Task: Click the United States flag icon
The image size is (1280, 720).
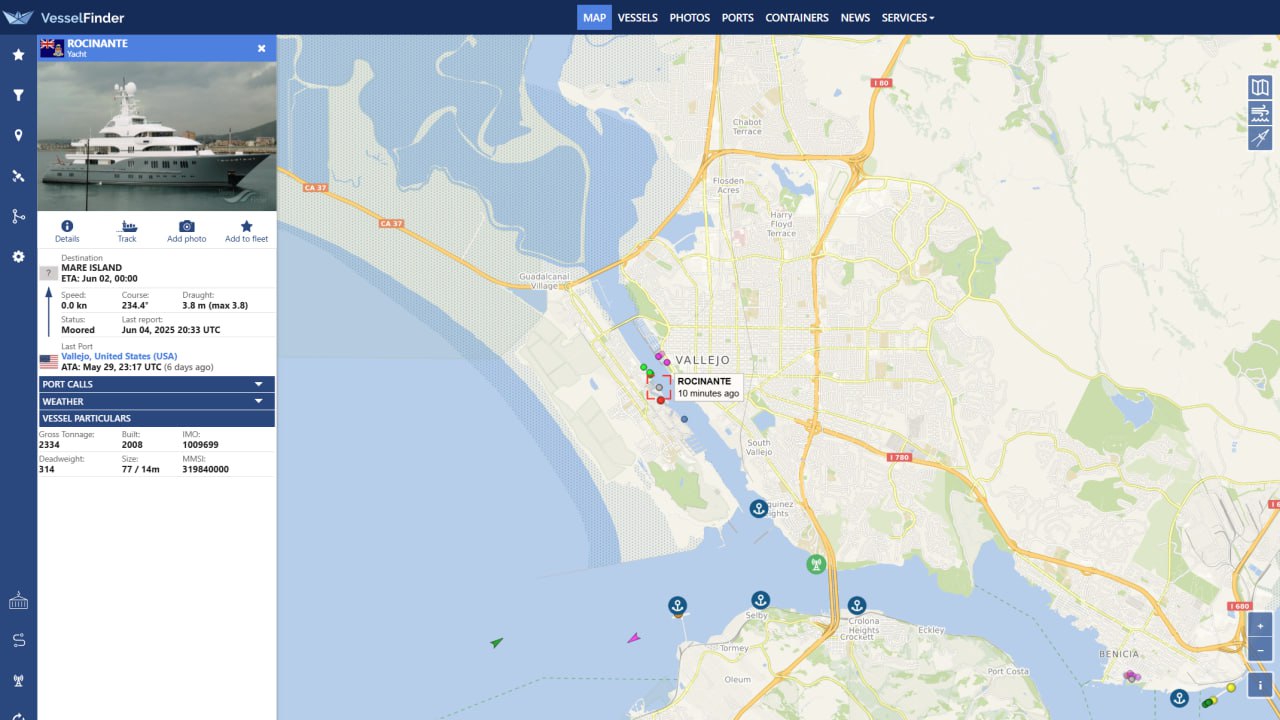Action: point(49,361)
